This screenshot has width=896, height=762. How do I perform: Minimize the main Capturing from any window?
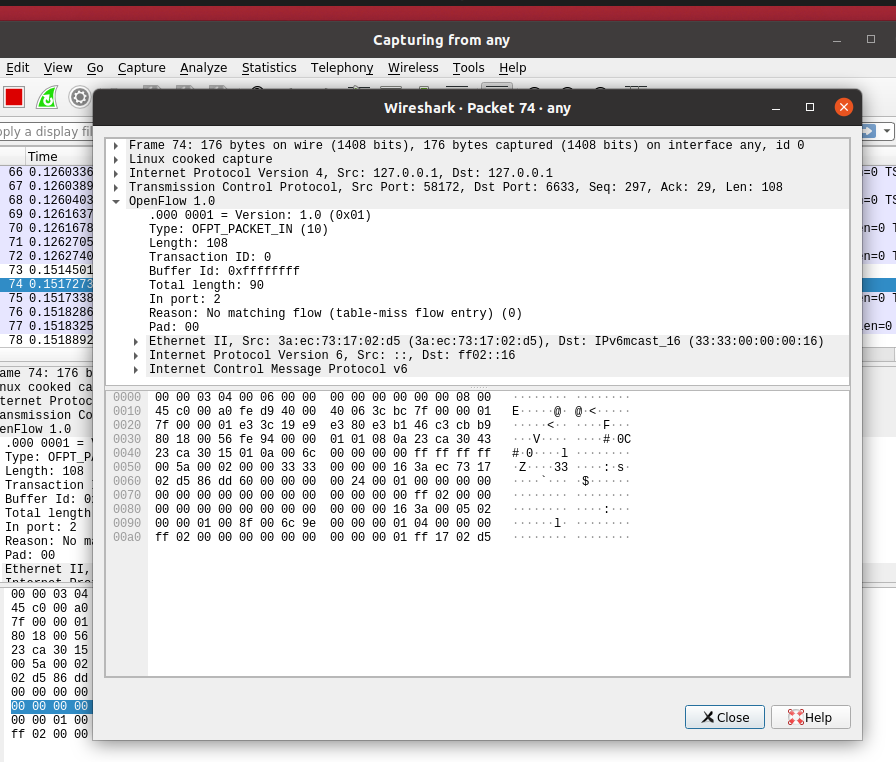click(837, 40)
